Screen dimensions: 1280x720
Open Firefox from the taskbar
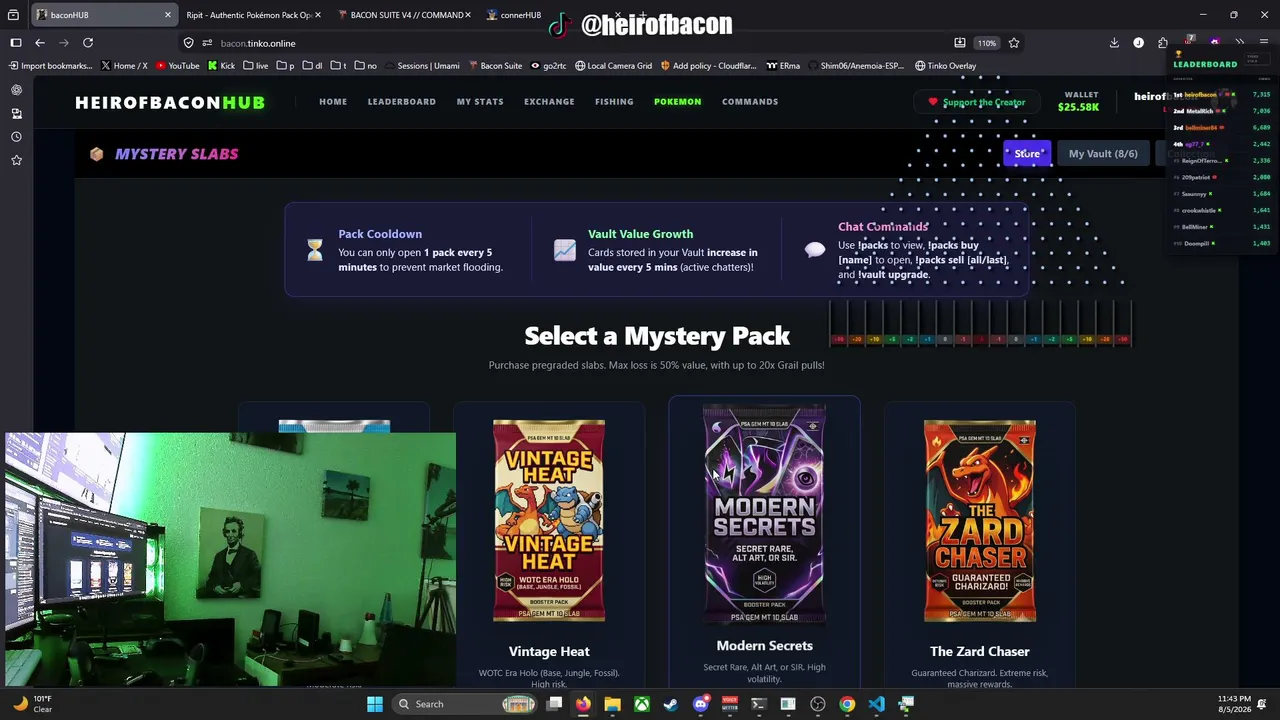(x=583, y=704)
